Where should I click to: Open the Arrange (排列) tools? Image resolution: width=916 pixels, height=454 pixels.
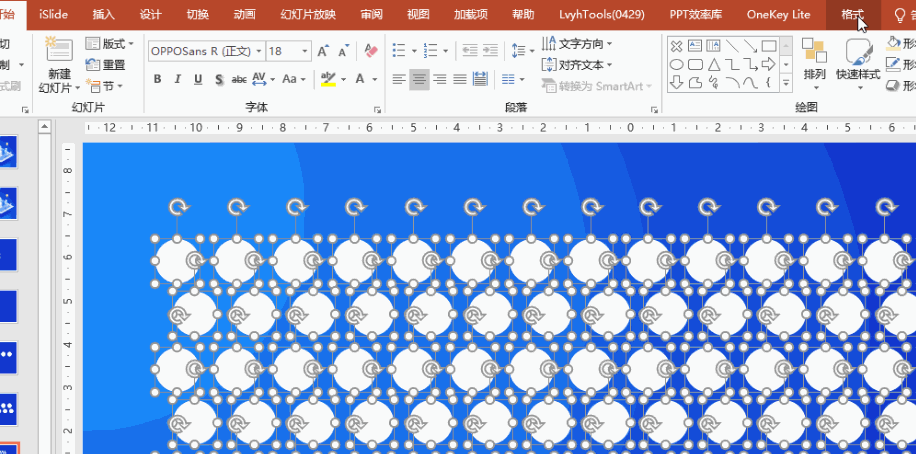coord(814,60)
